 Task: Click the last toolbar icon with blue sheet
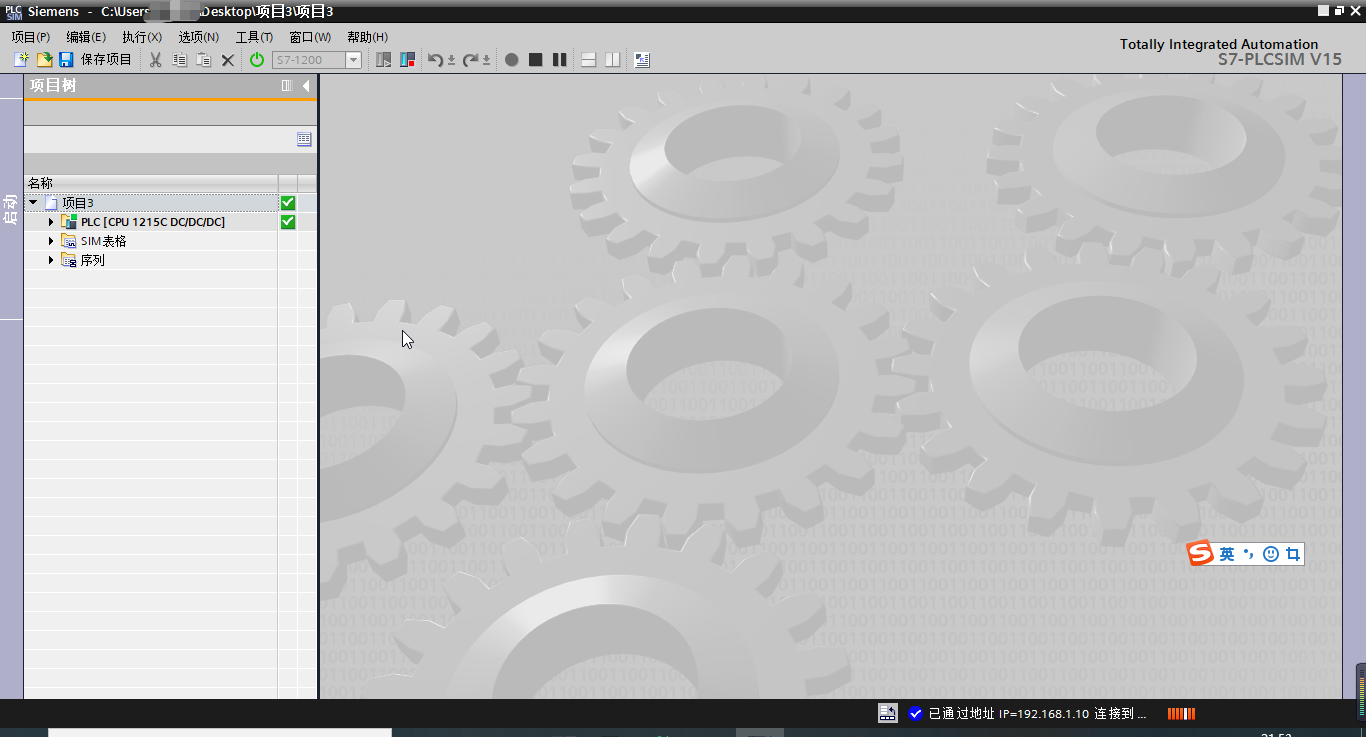pos(642,60)
